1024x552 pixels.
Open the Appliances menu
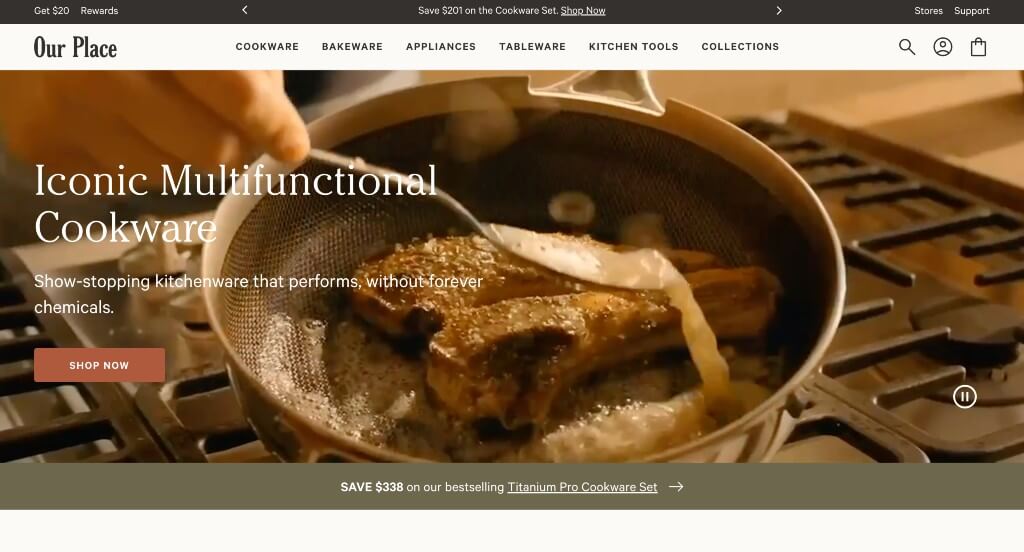tap(441, 46)
